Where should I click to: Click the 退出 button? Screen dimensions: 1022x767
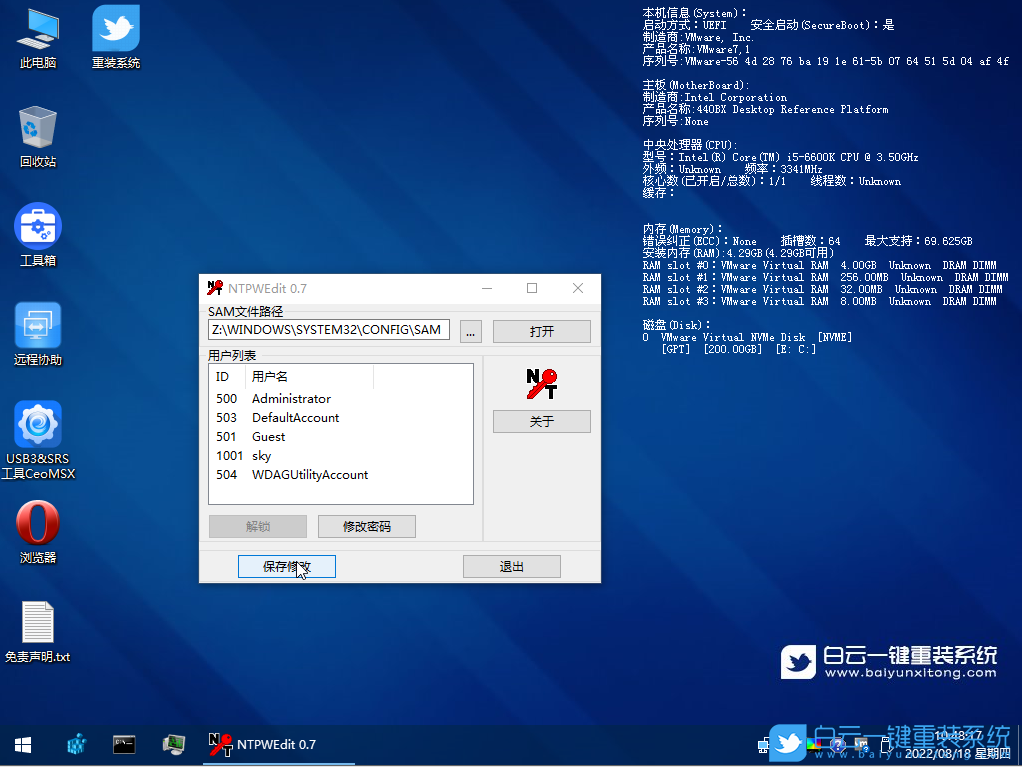[511, 567]
